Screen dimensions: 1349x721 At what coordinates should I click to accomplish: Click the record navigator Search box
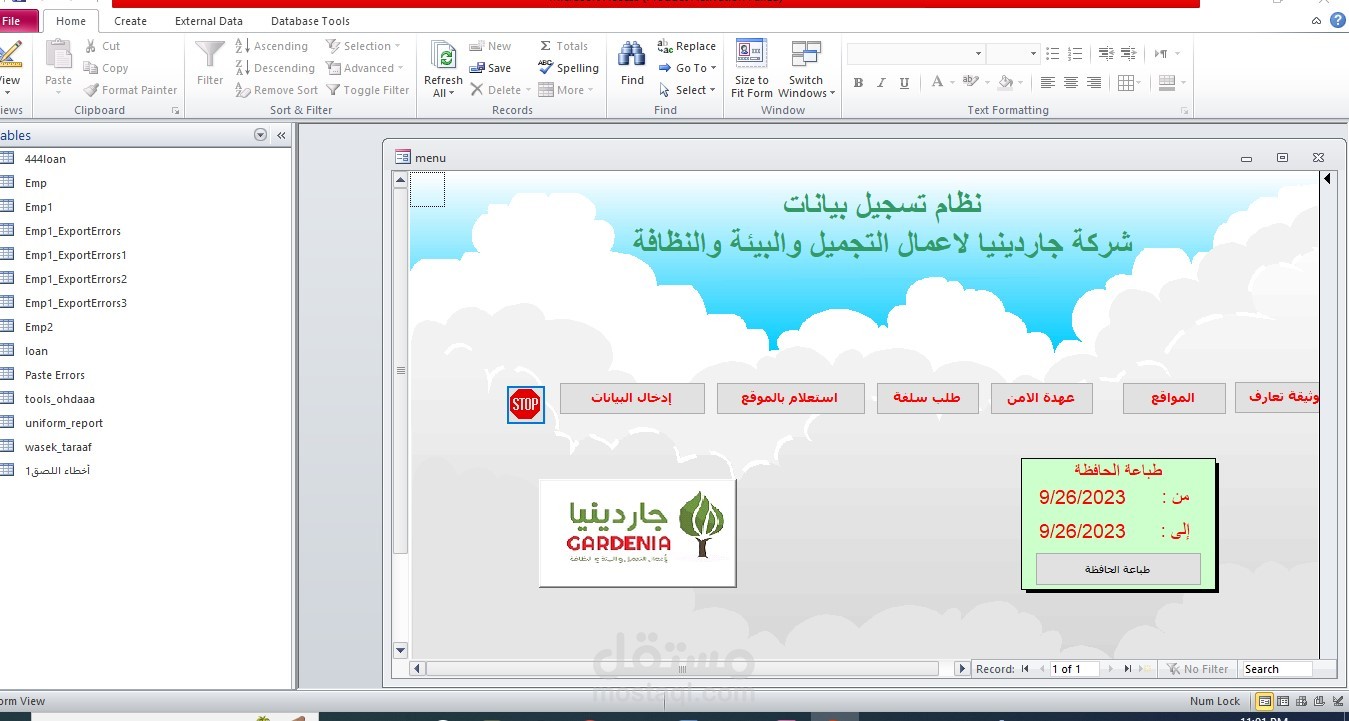pos(1276,669)
